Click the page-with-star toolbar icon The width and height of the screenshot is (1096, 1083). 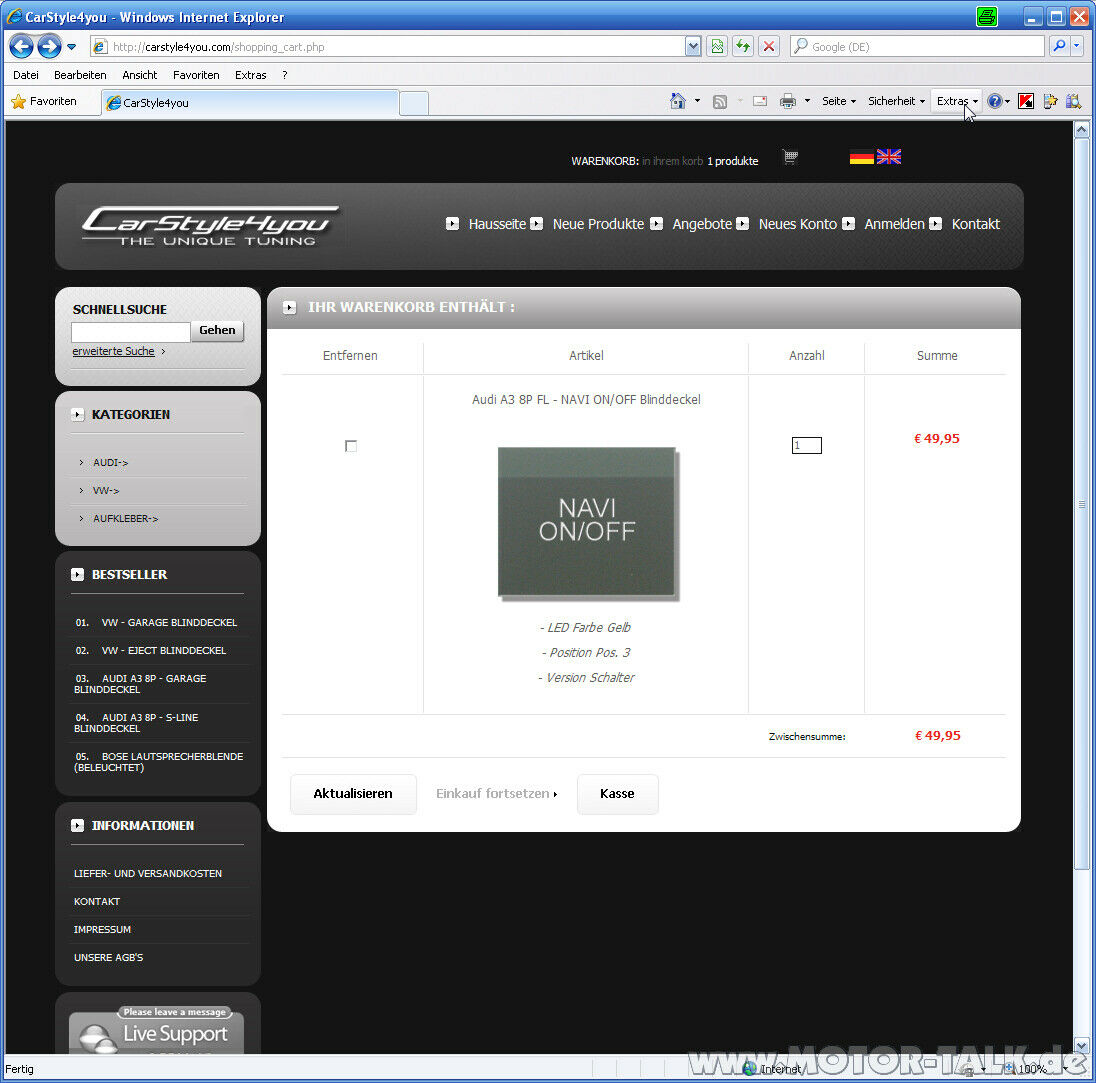(1050, 101)
